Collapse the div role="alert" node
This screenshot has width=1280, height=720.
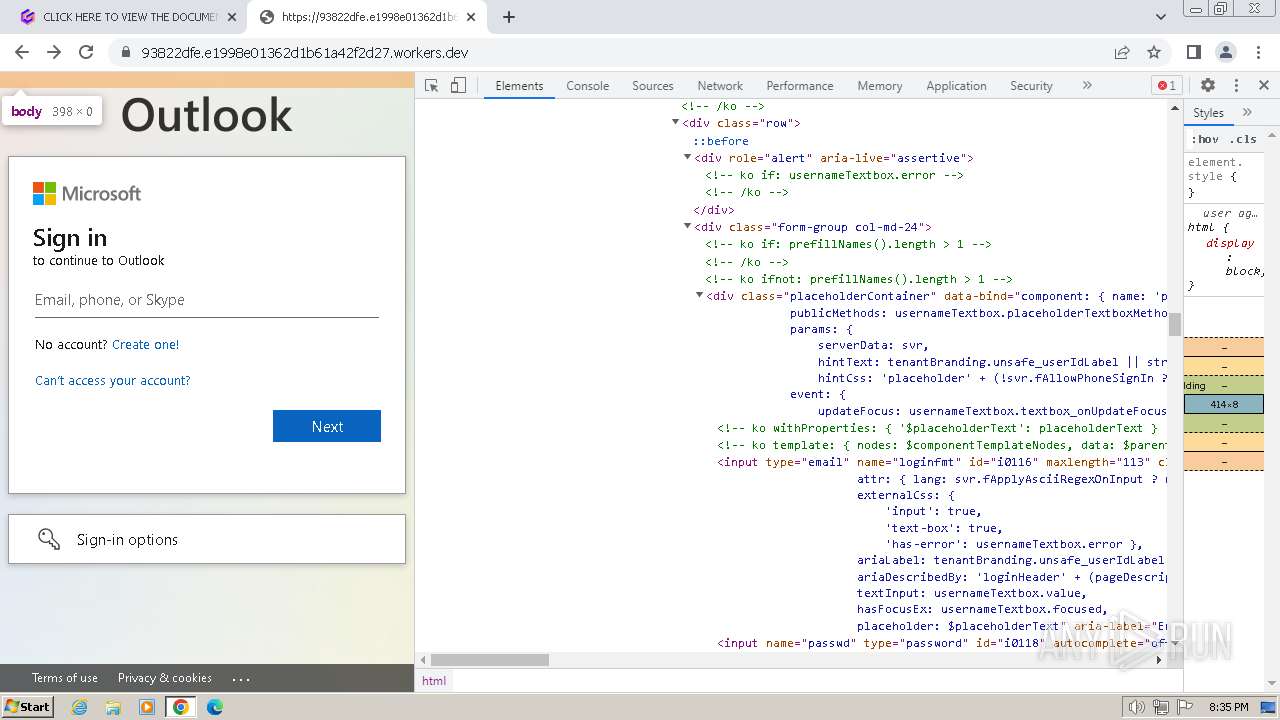coord(687,158)
